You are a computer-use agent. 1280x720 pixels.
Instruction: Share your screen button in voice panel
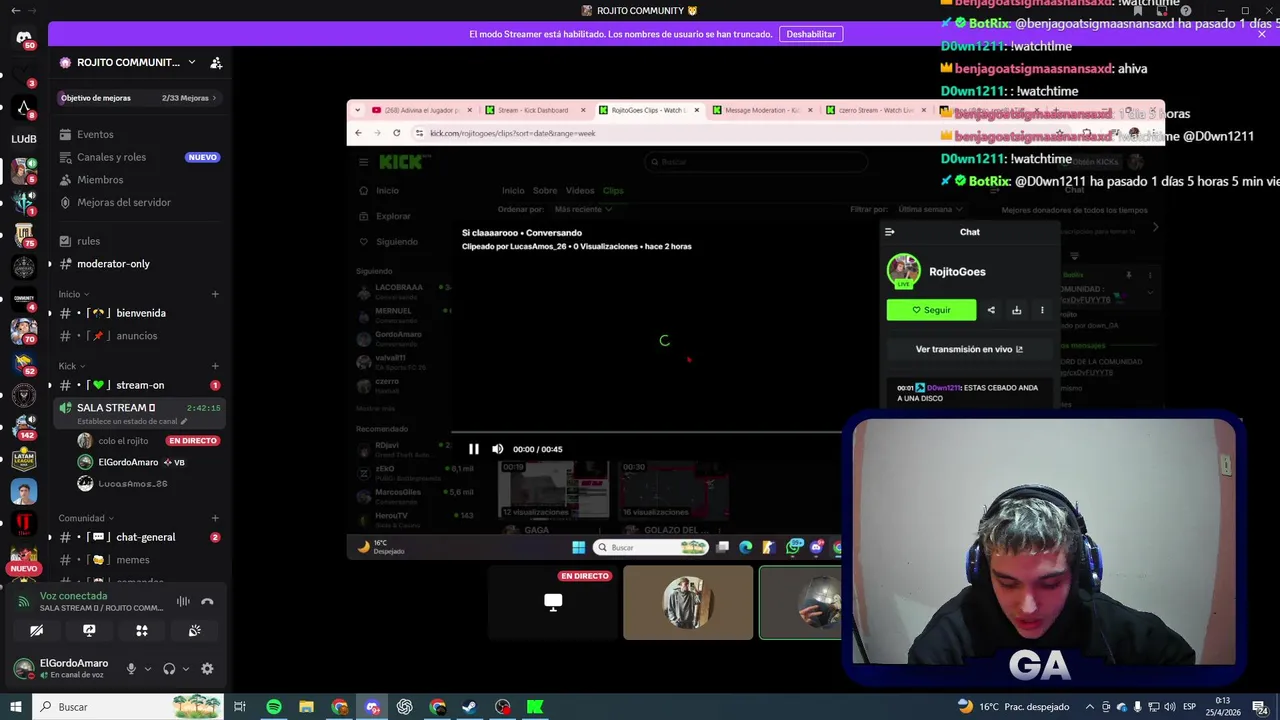click(89, 631)
